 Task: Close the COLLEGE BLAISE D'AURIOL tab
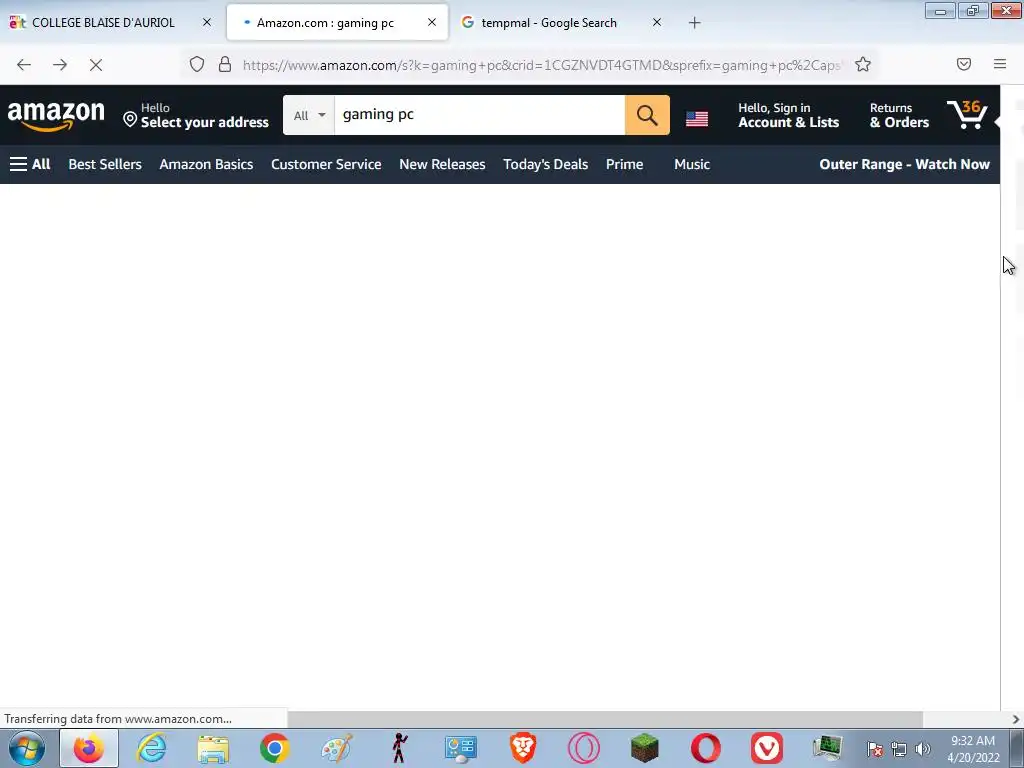(x=207, y=22)
